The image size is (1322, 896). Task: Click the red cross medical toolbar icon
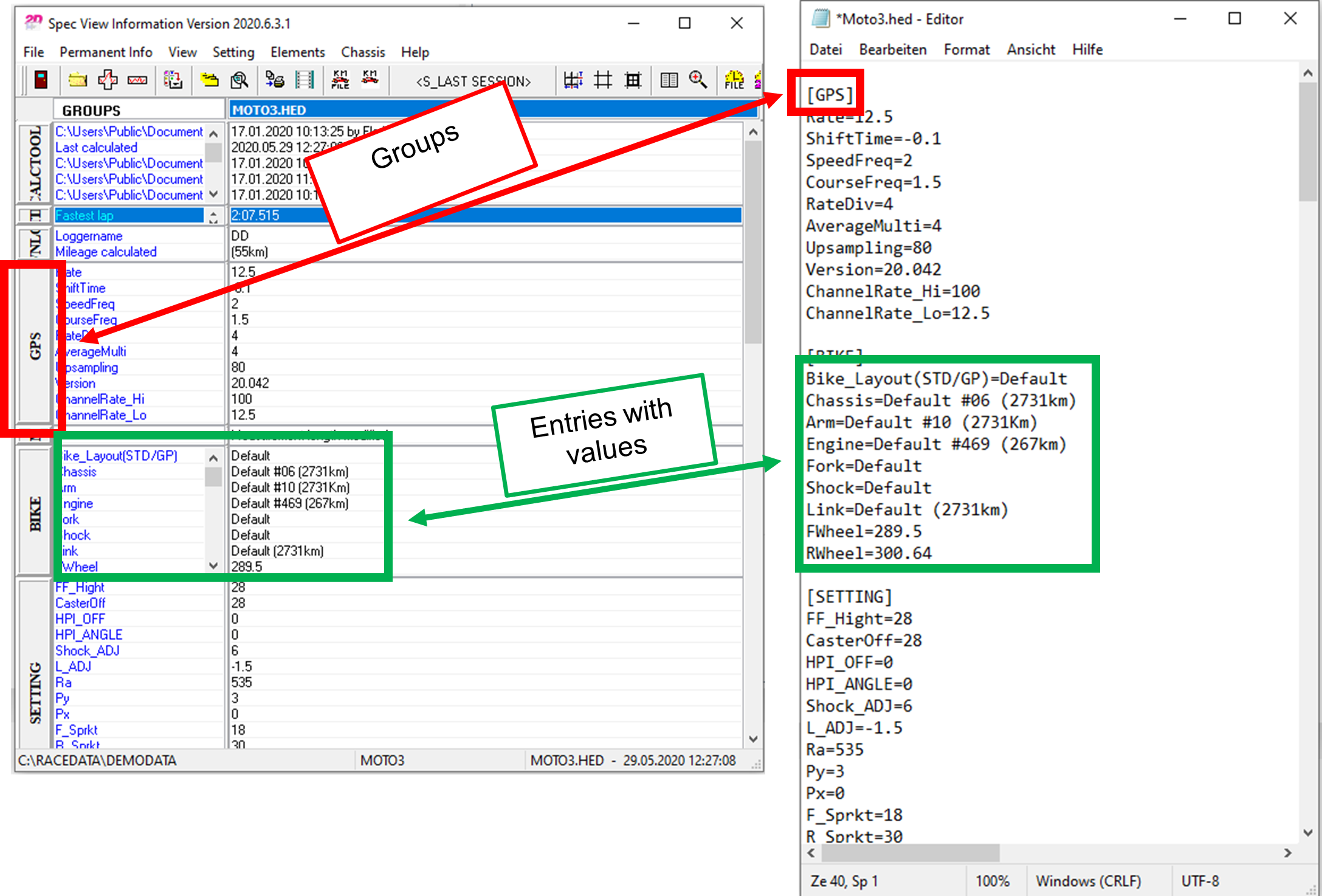[108, 80]
